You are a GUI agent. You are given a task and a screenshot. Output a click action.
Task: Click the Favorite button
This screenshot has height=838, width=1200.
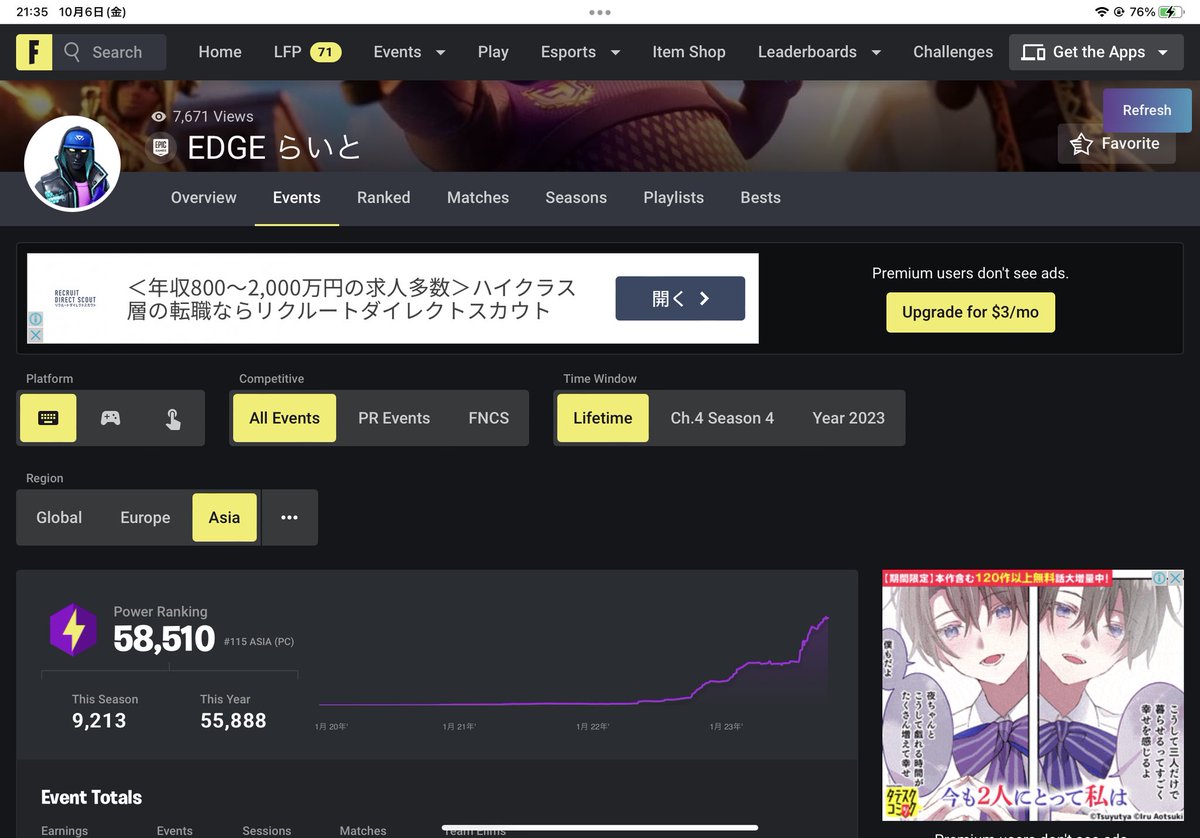(x=1116, y=144)
